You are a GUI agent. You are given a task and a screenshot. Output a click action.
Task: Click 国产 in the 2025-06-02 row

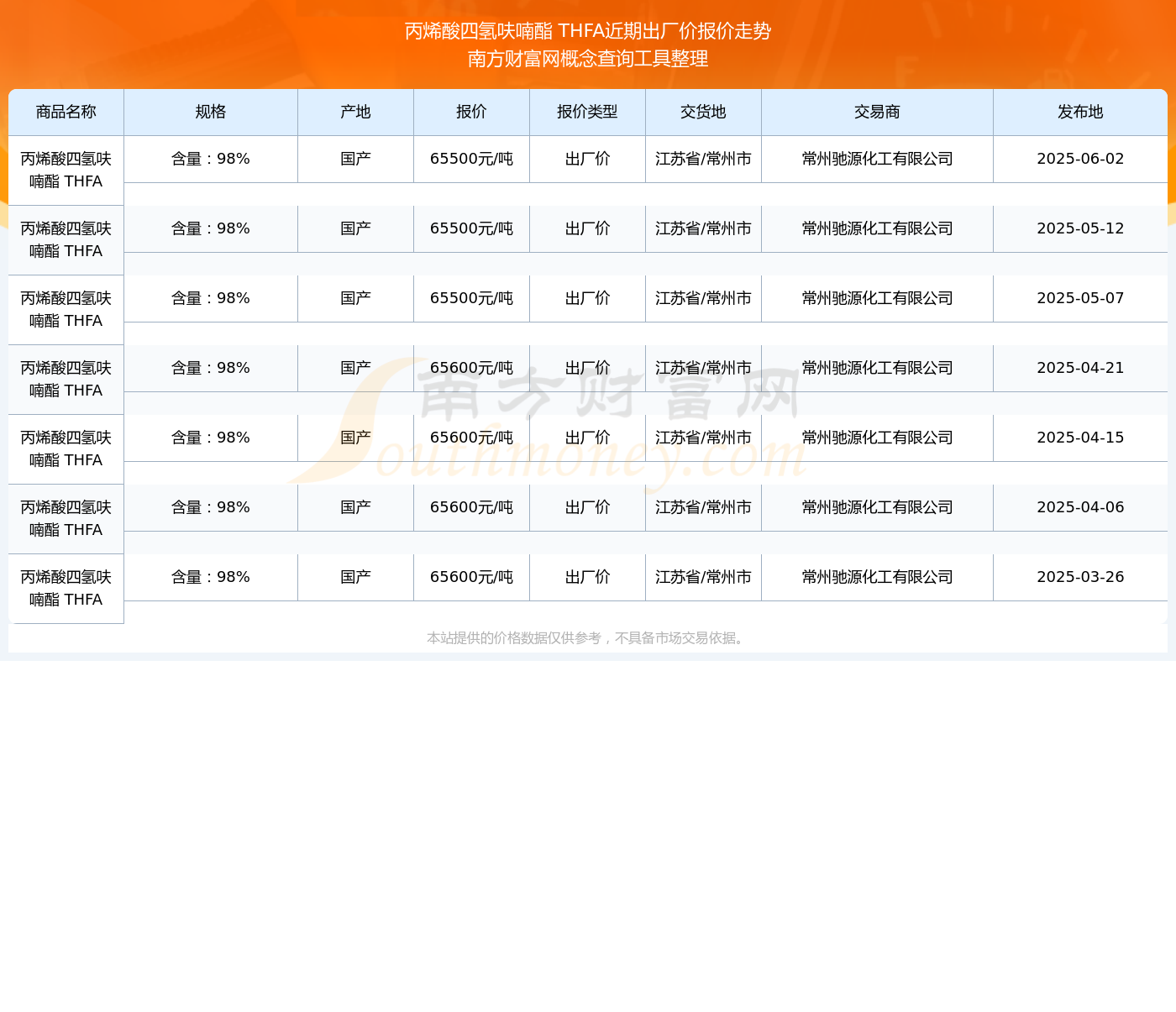[x=355, y=159]
